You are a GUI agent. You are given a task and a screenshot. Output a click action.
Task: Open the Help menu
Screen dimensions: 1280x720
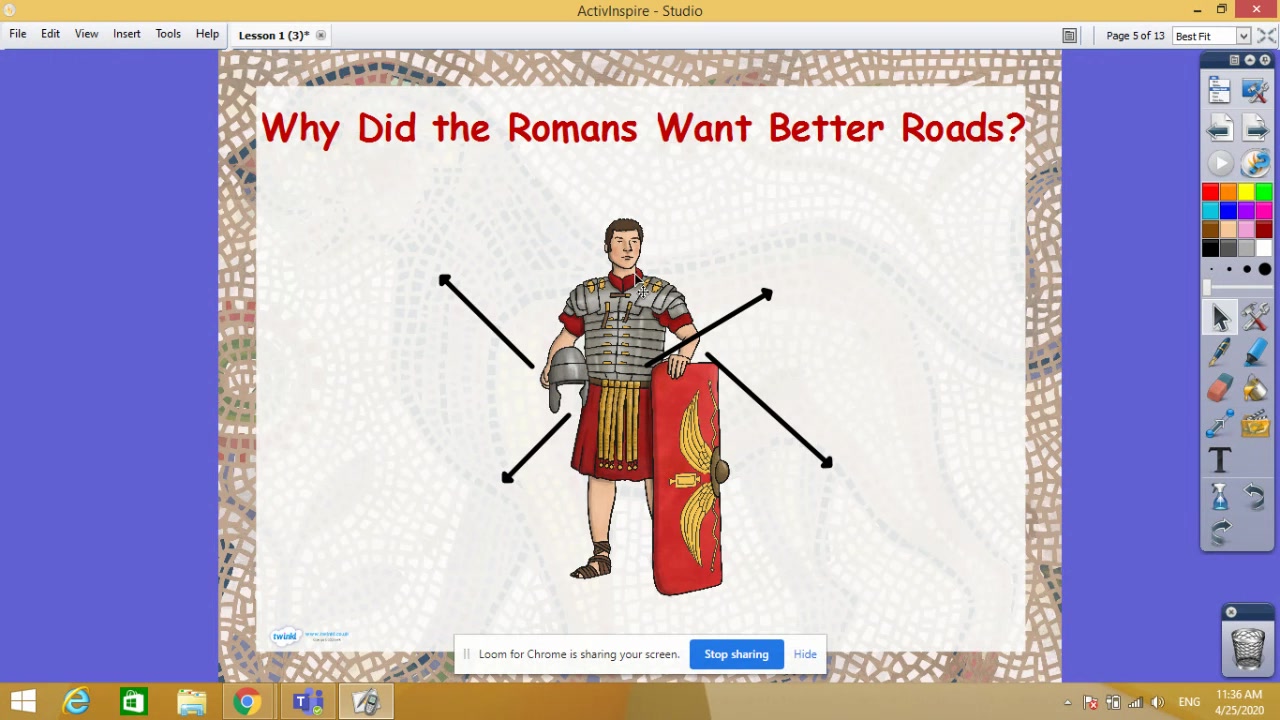[x=207, y=34]
